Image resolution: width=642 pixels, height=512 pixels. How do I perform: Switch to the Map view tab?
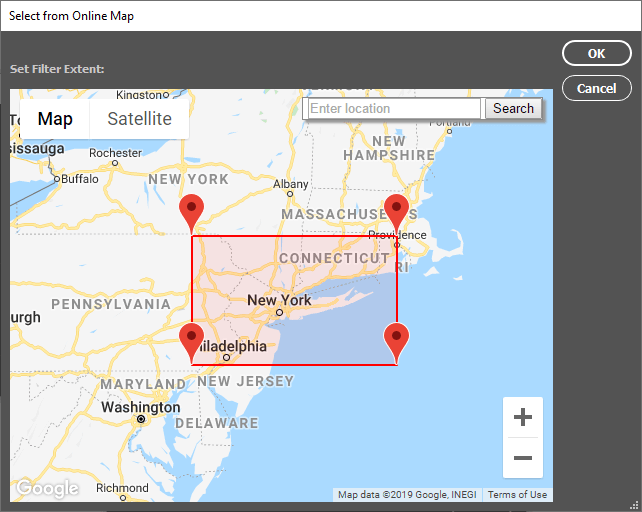[x=55, y=119]
